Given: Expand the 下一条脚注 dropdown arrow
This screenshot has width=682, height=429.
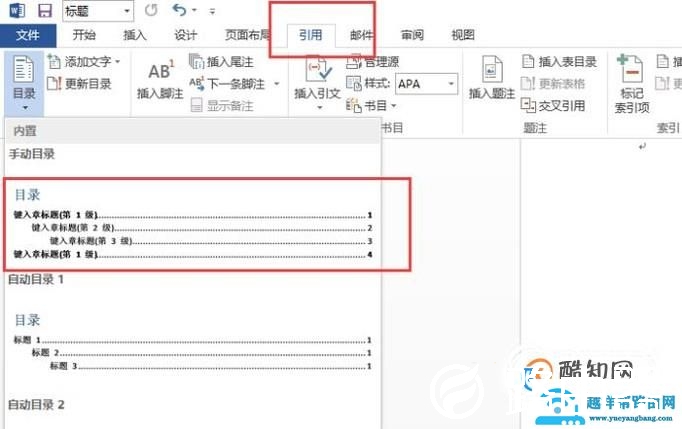Looking at the screenshot, I should pos(277,83).
